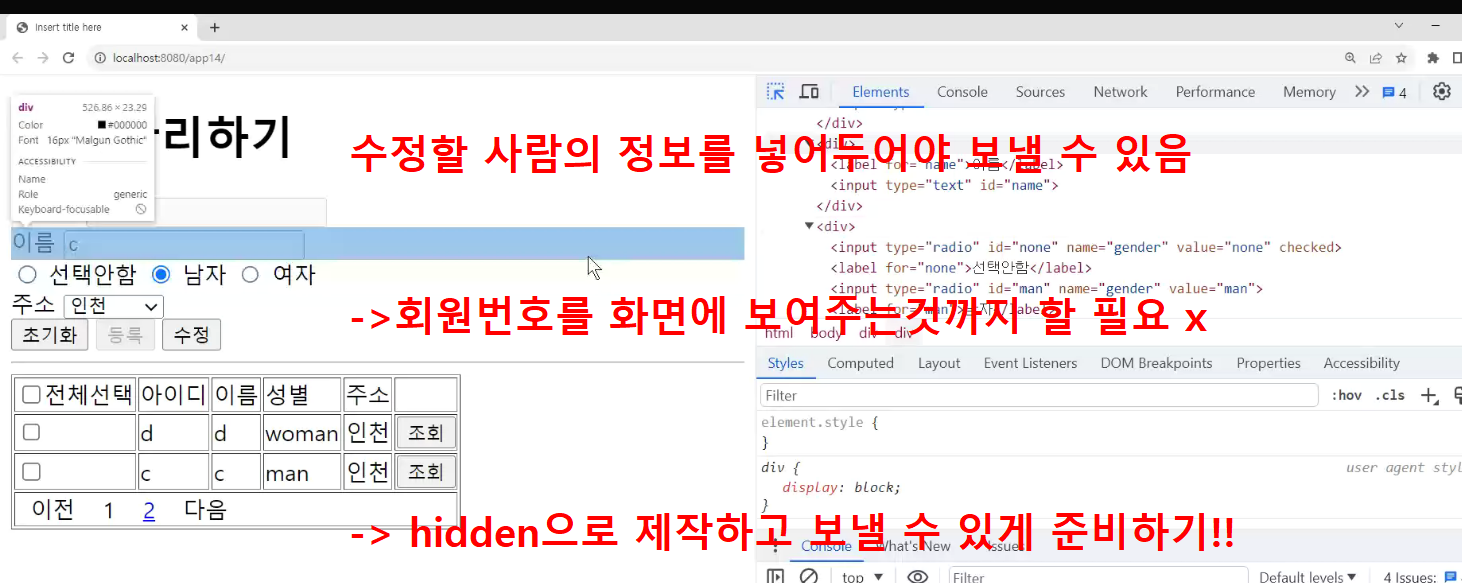Select the 'body' breadcrumb in DevTools
This screenshot has width=1462, height=583.
coord(826,333)
